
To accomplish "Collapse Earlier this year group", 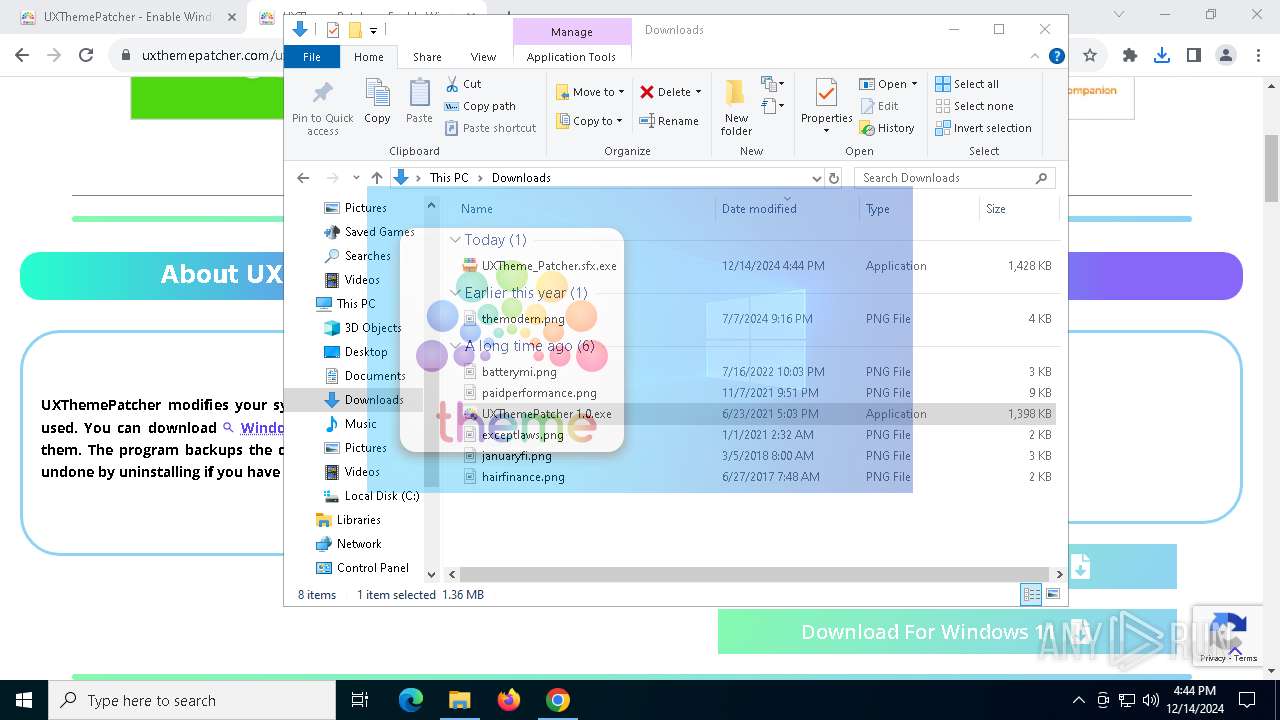I will coord(455,293).
